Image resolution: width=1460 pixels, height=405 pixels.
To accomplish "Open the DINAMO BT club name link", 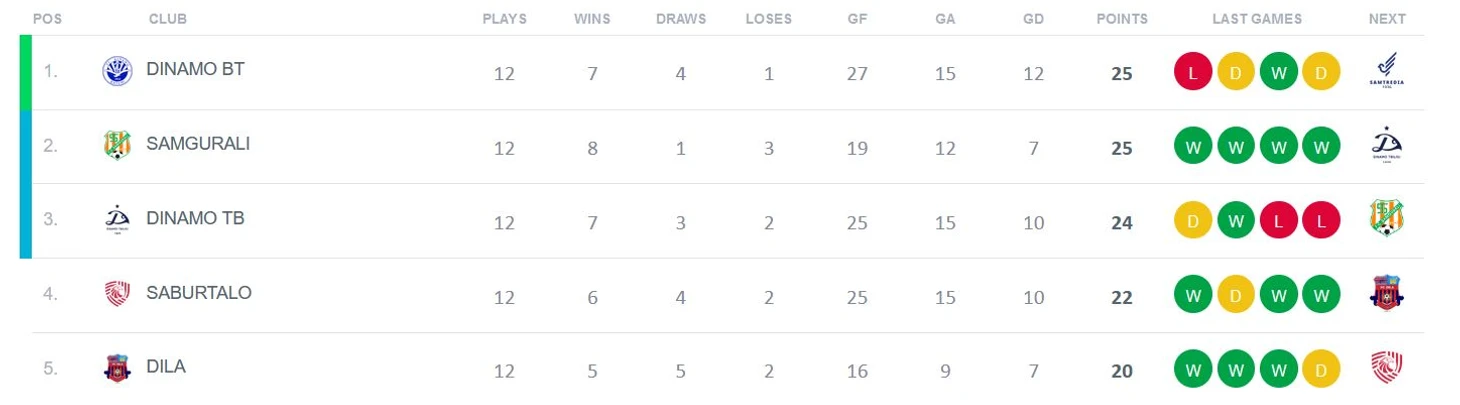I will pos(195,69).
